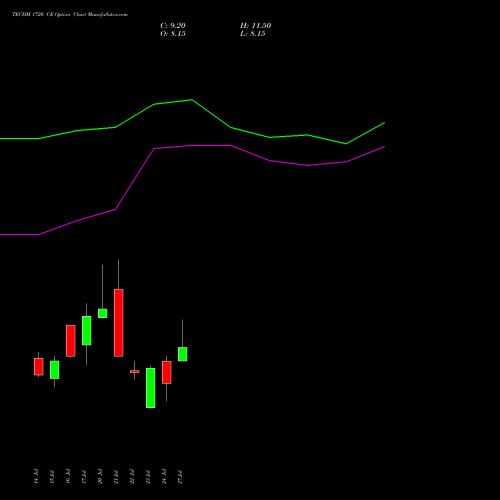Image resolution: width=500 pixels, height=500 pixels.
Task: Select the green candle for 15 Jul
Action: [55, 370]
